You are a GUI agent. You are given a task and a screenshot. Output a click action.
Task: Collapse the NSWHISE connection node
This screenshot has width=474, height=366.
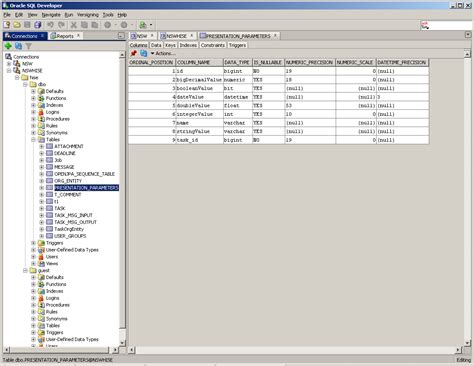coord(9,71)
